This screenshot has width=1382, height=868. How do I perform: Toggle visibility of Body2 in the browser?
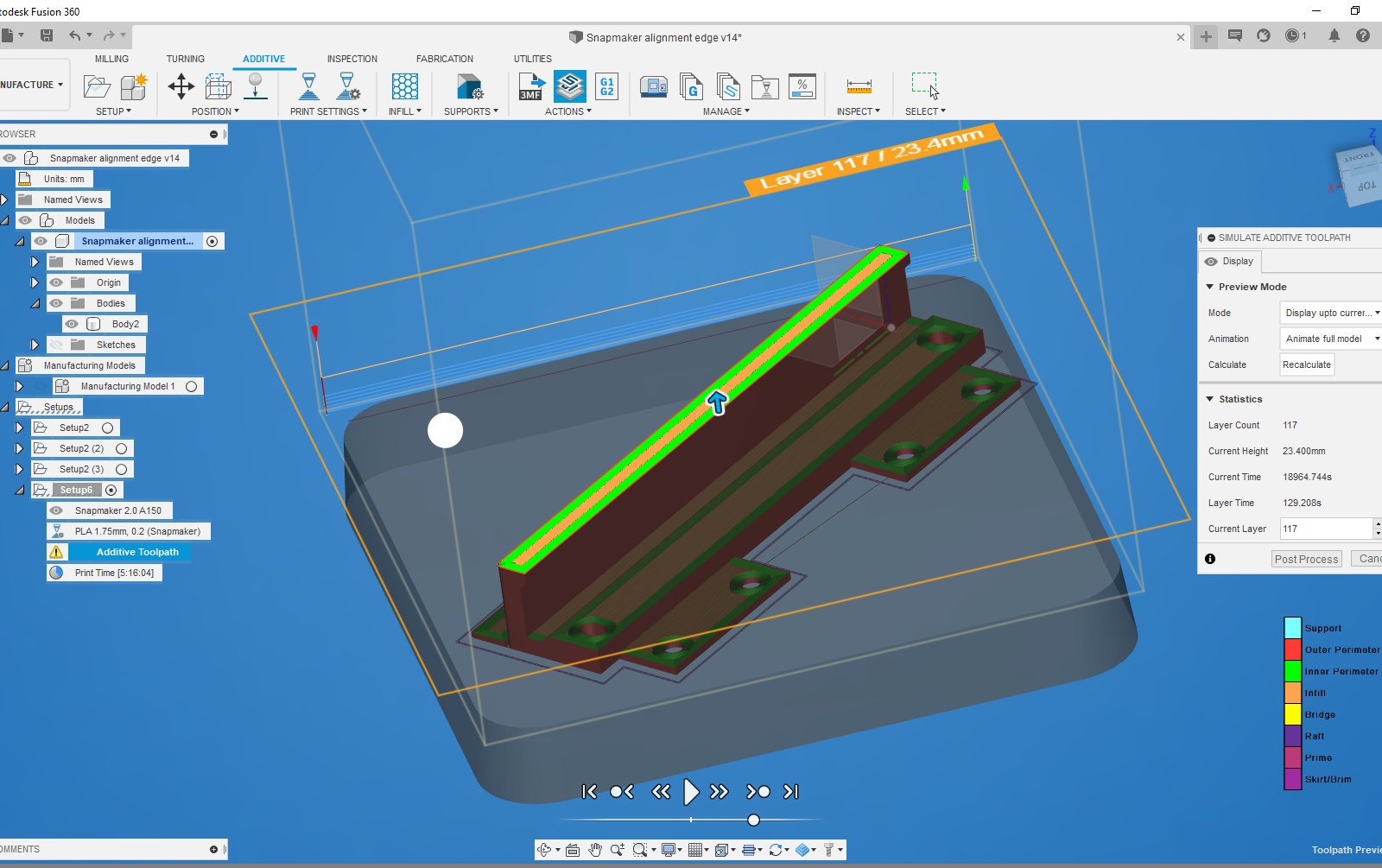[72, 323]
